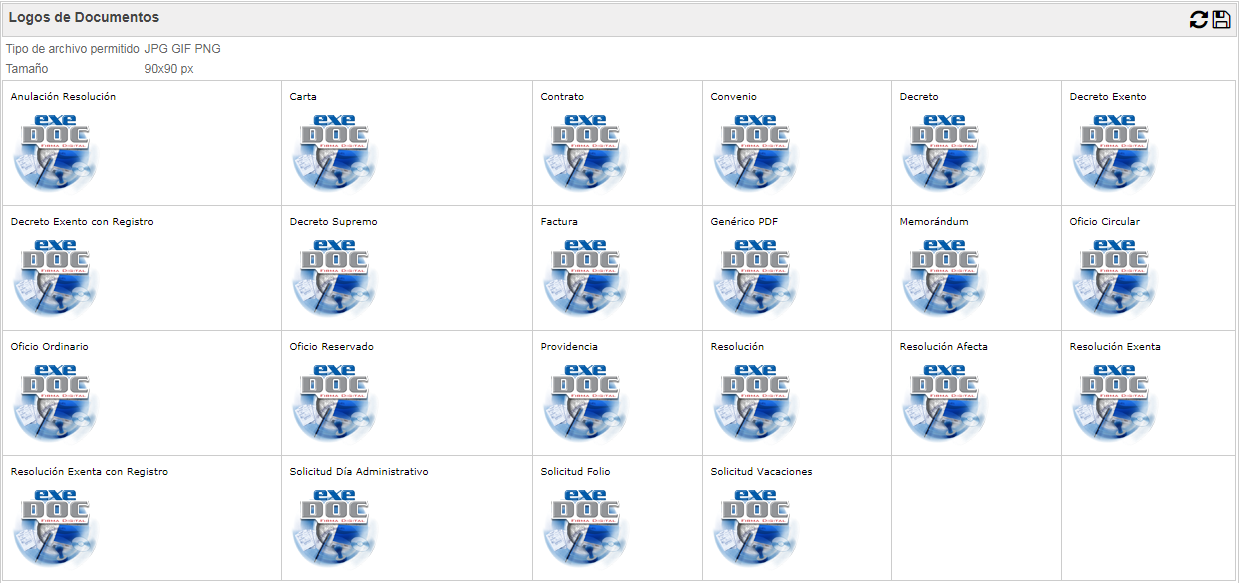Click the 'JPG GIF PNG' file types text
The image size is (1242, 583).
[x=183, y=49]
